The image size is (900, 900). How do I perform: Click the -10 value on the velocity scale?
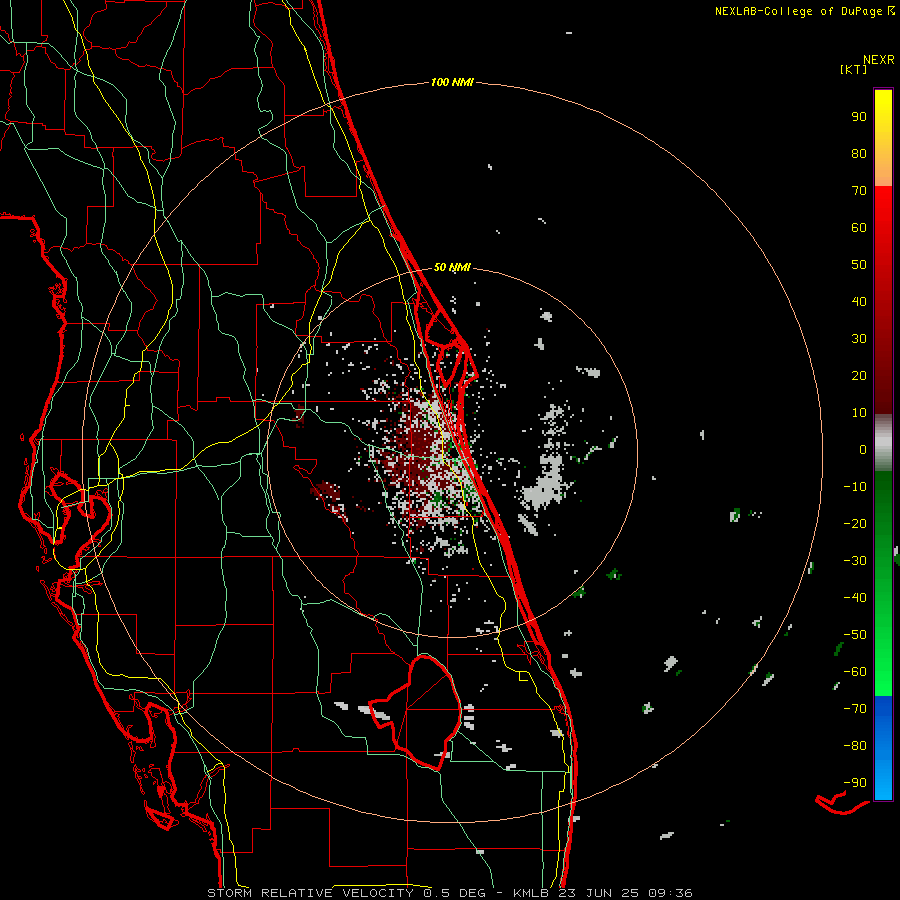click(855, 487)
